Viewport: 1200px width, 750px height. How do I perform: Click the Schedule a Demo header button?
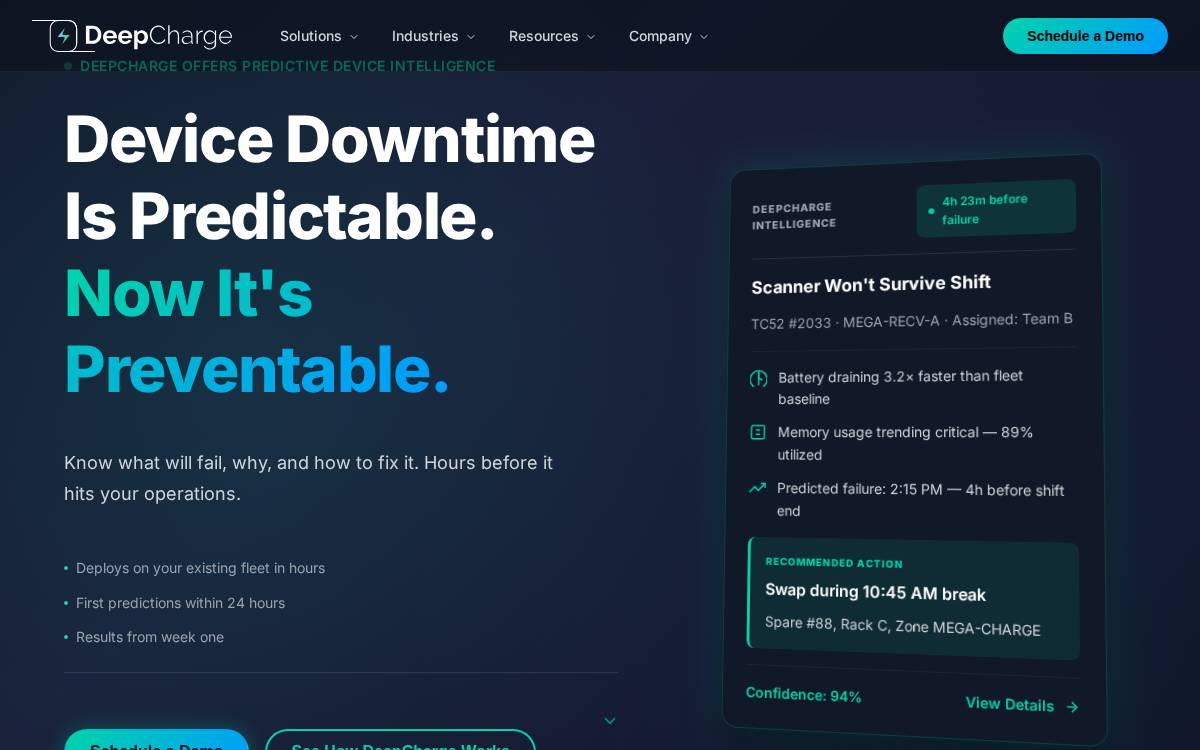(x=1085, y=36)
